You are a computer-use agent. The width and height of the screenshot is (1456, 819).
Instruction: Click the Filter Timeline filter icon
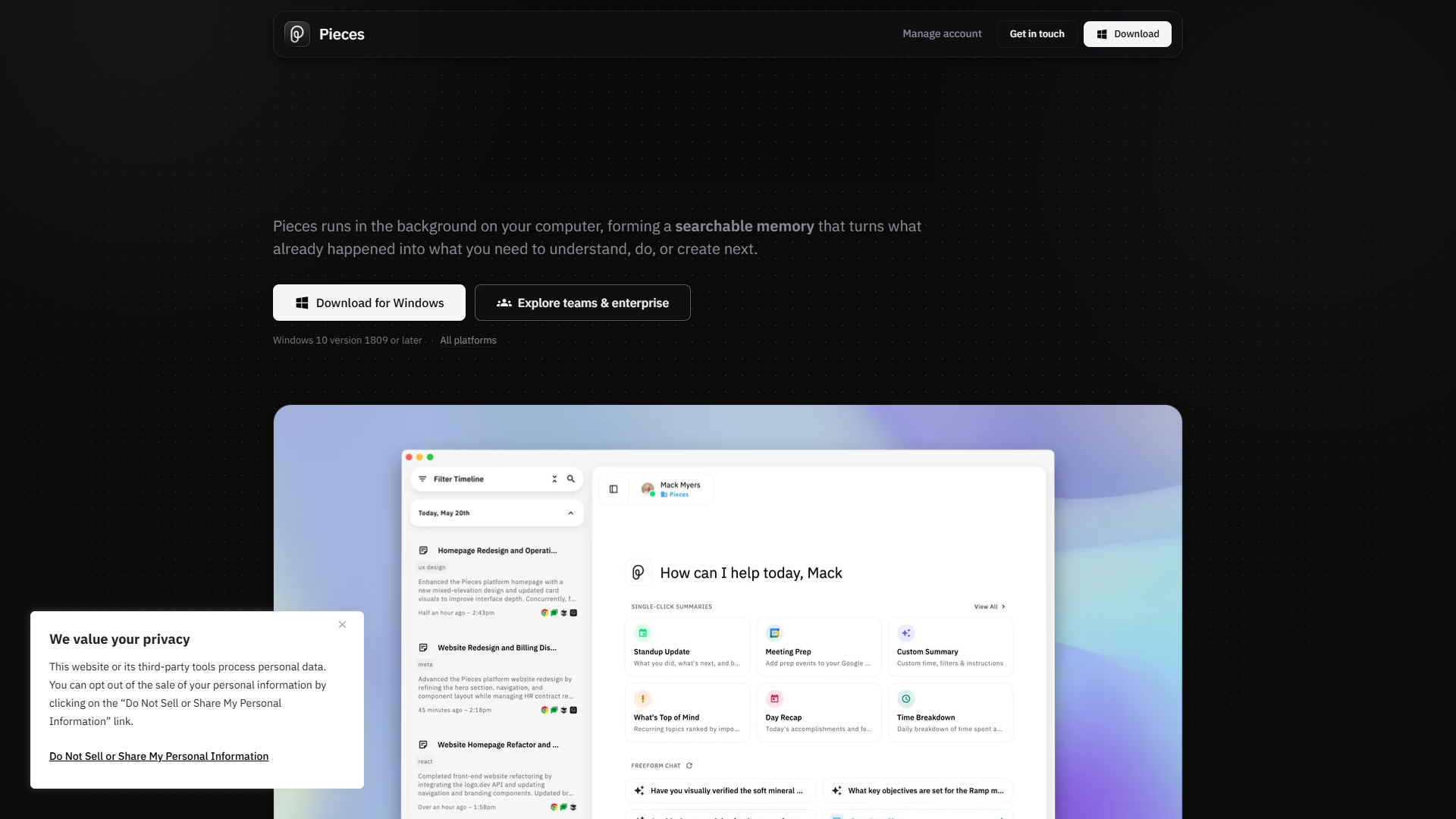coord(422,479)
